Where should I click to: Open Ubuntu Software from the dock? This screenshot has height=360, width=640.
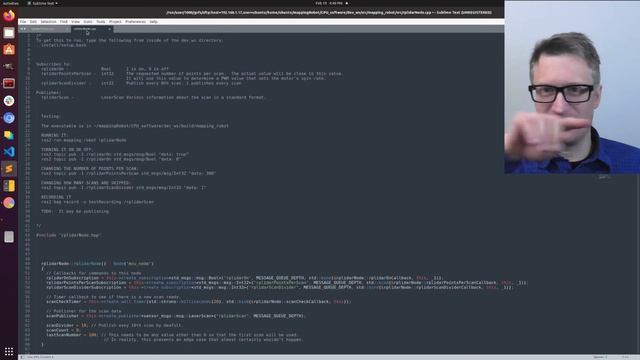click(9, 49)
